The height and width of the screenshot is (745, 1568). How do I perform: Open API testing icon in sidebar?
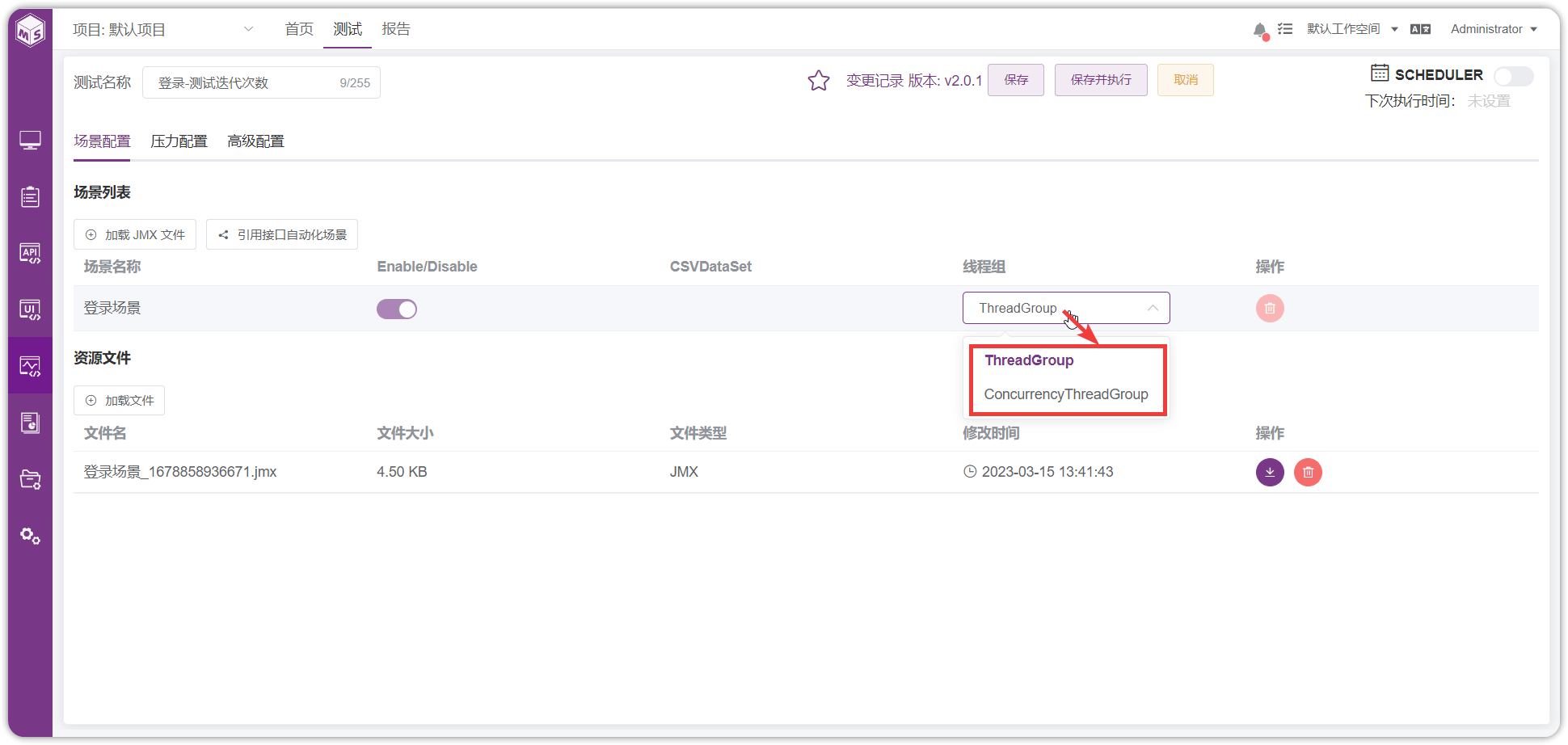pyautogui.click(x=30, y=254)
